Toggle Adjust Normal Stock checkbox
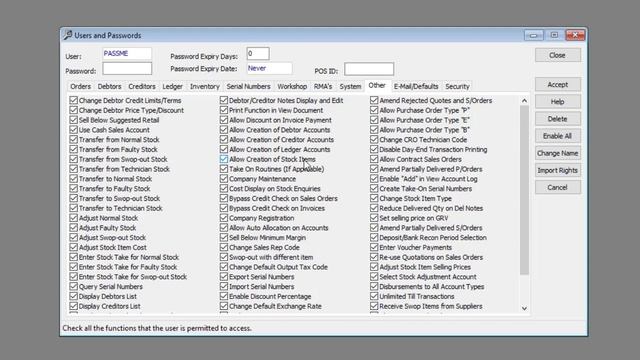The height and width of the screenshot is (360, 640). tap(73, 218)
